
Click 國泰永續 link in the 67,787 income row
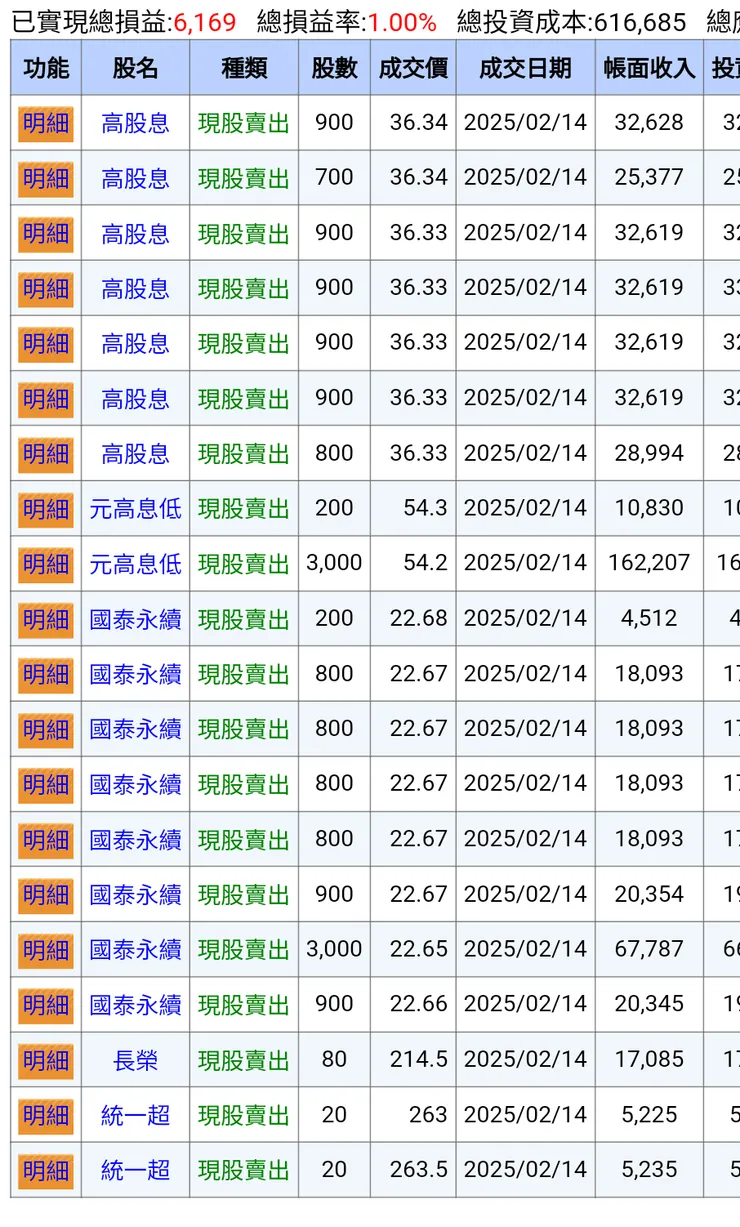(135, 950)
